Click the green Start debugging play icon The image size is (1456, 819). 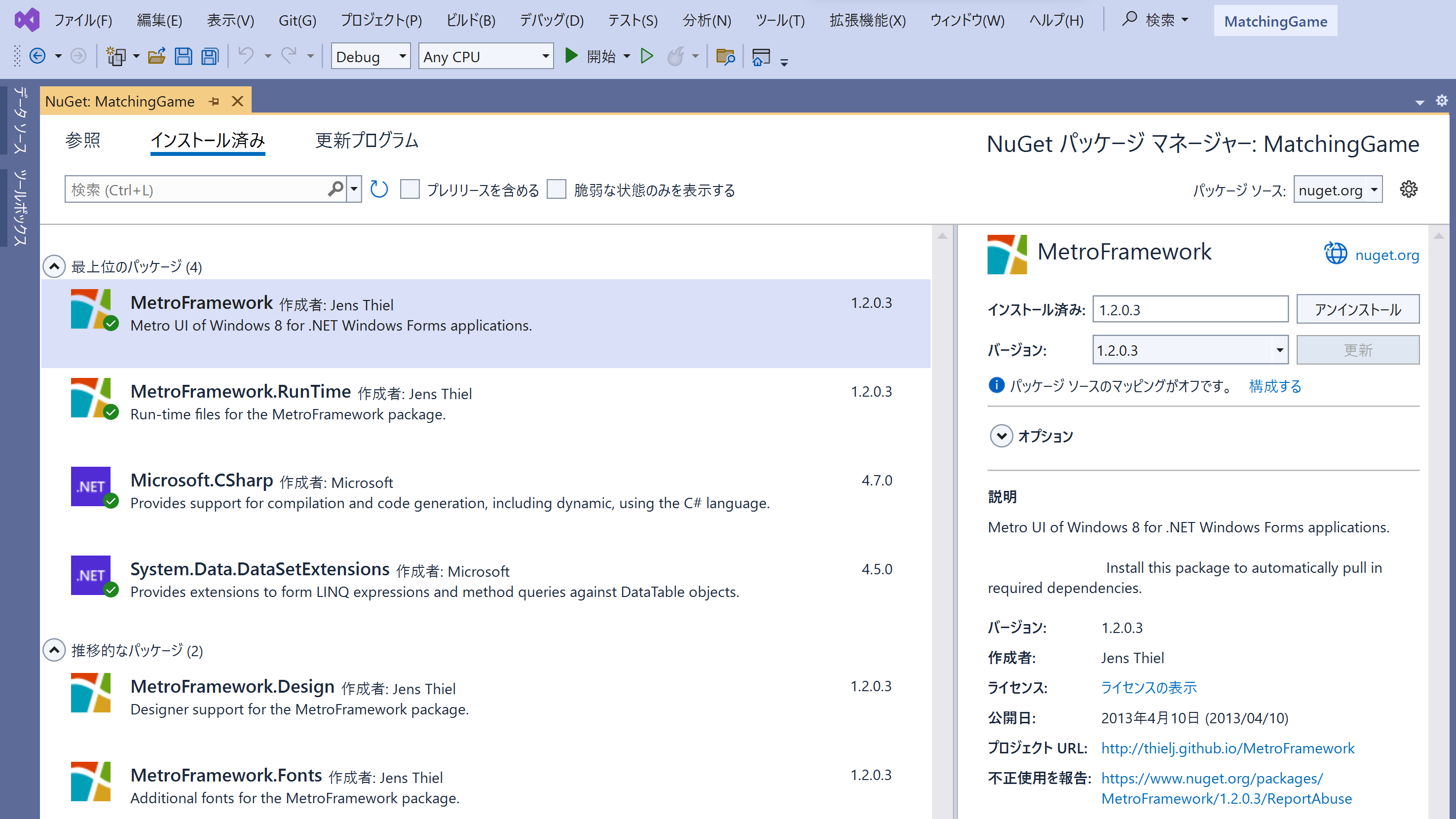571,55
